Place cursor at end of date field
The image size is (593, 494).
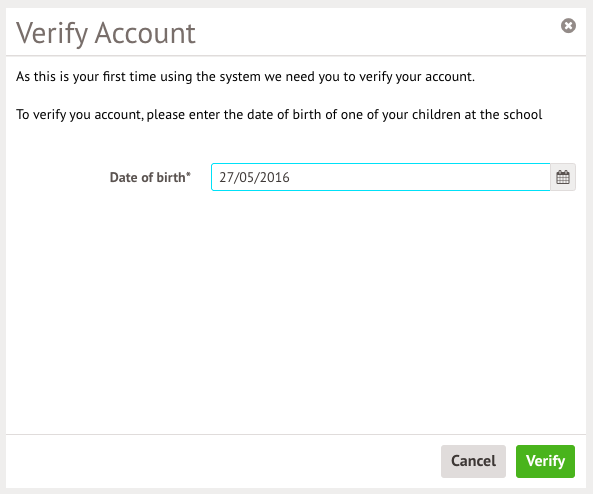pyautogui.click(x=416, y=177)
